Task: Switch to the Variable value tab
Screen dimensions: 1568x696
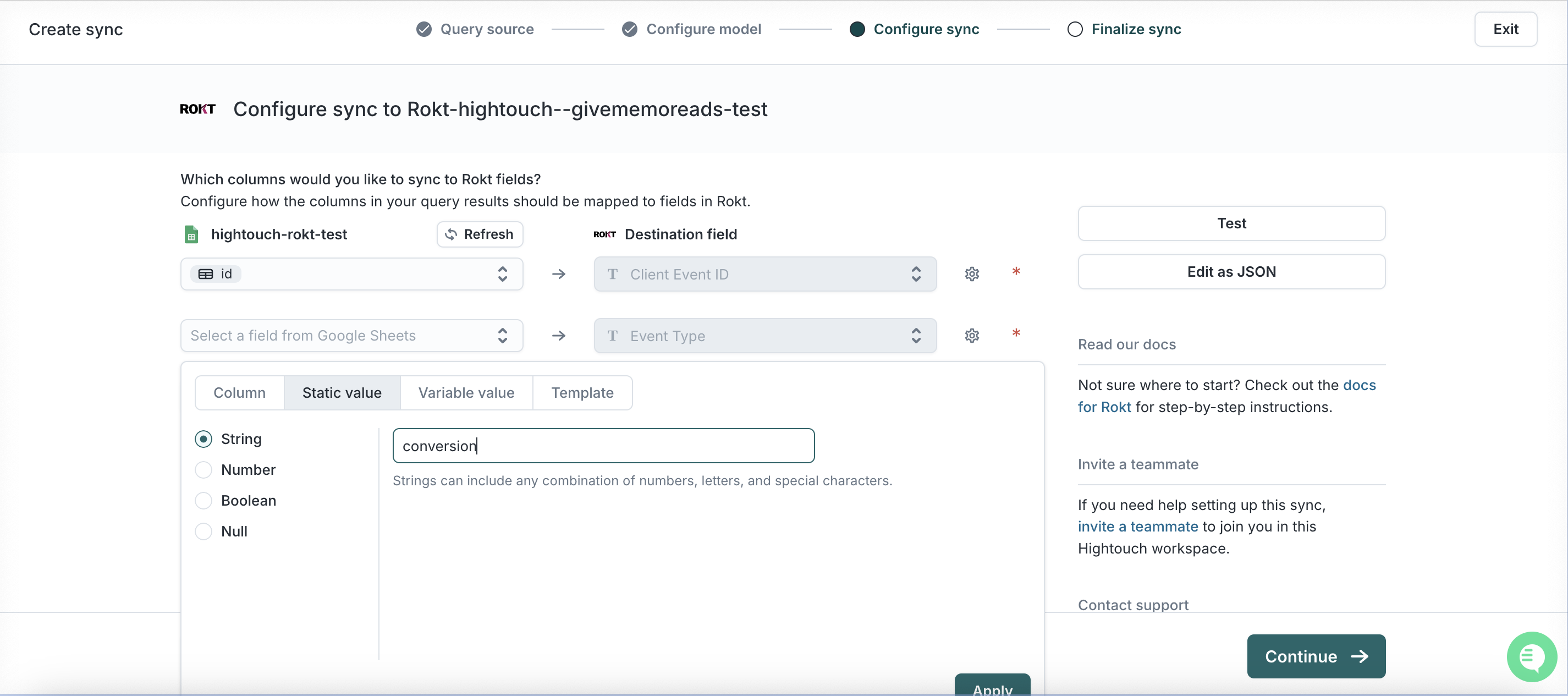Action: [x=466, y=393]
